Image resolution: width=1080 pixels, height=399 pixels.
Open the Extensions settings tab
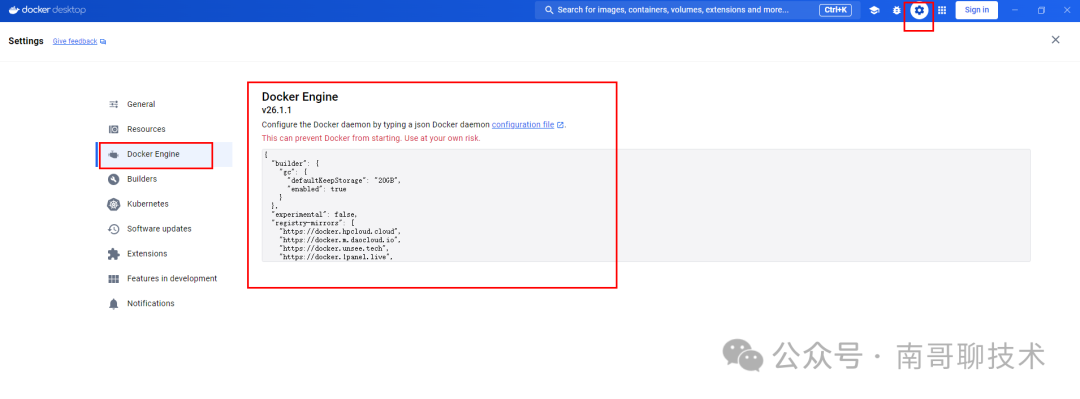tap(164, 254)
